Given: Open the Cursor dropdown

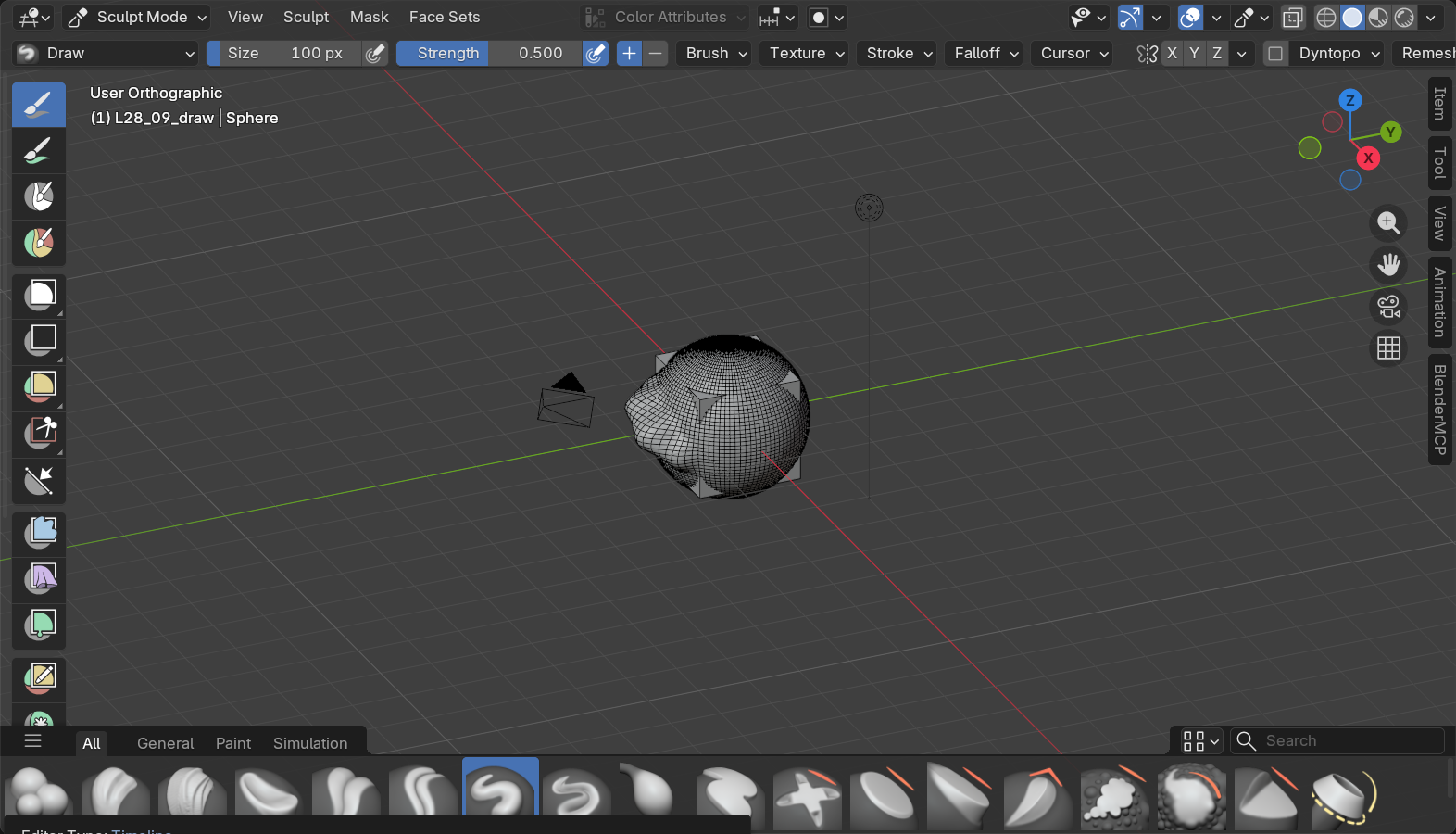Looking at the screenshot, I should coord(1073,54).
